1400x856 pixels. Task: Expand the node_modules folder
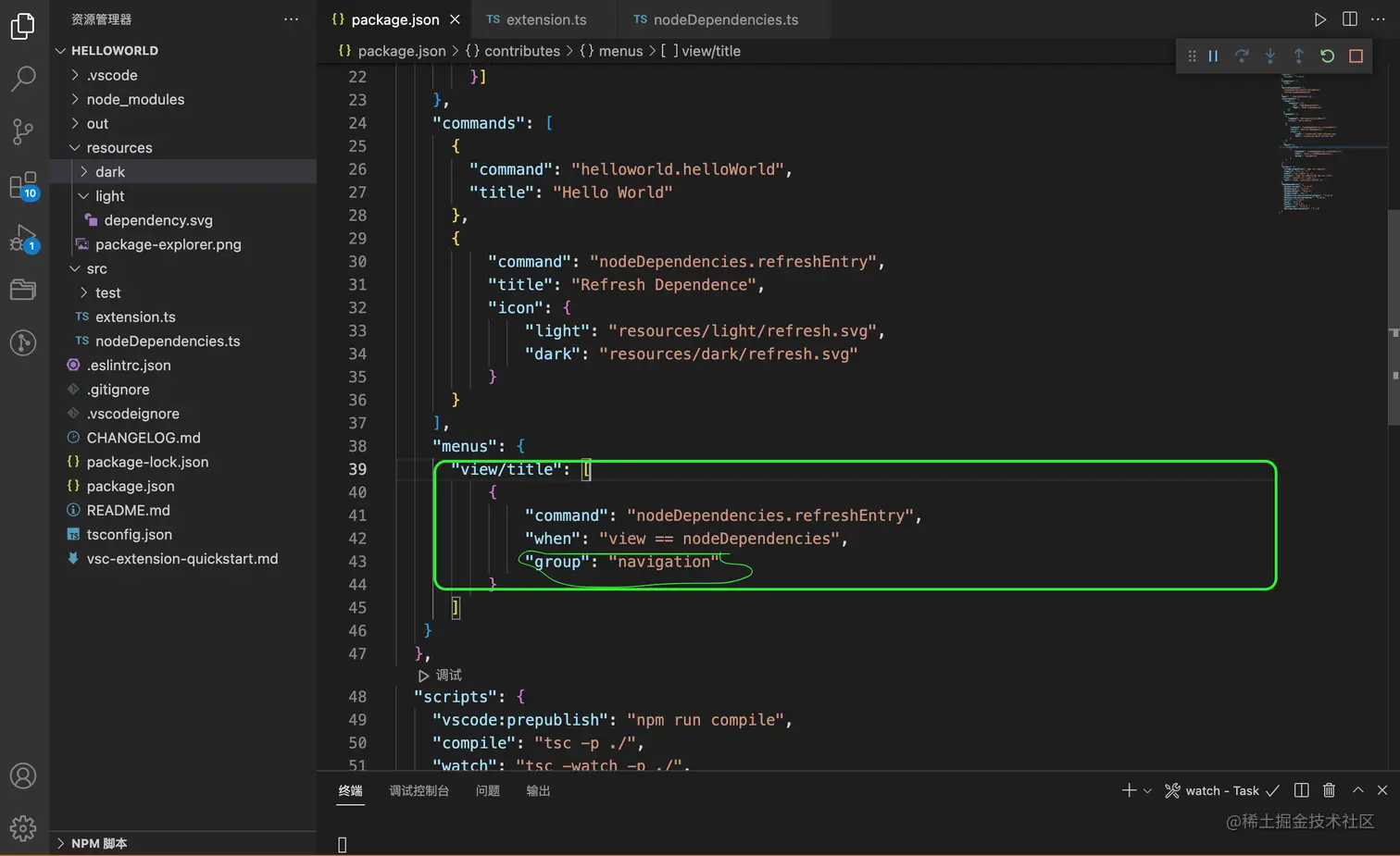point(183,99)
